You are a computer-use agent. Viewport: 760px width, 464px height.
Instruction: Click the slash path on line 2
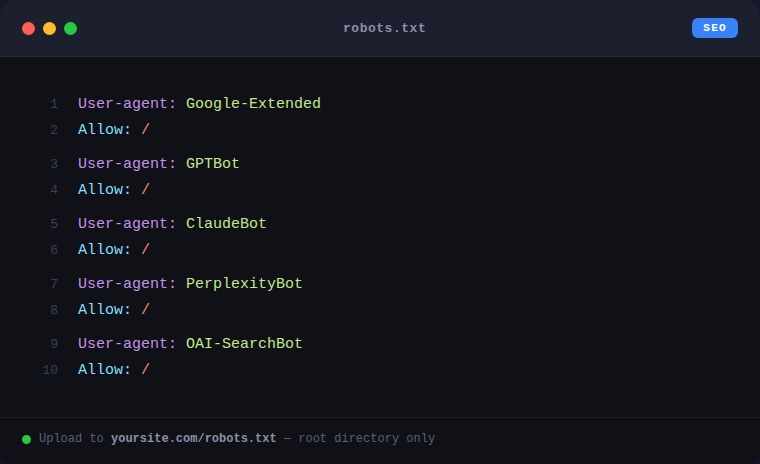tap(145, 129)
